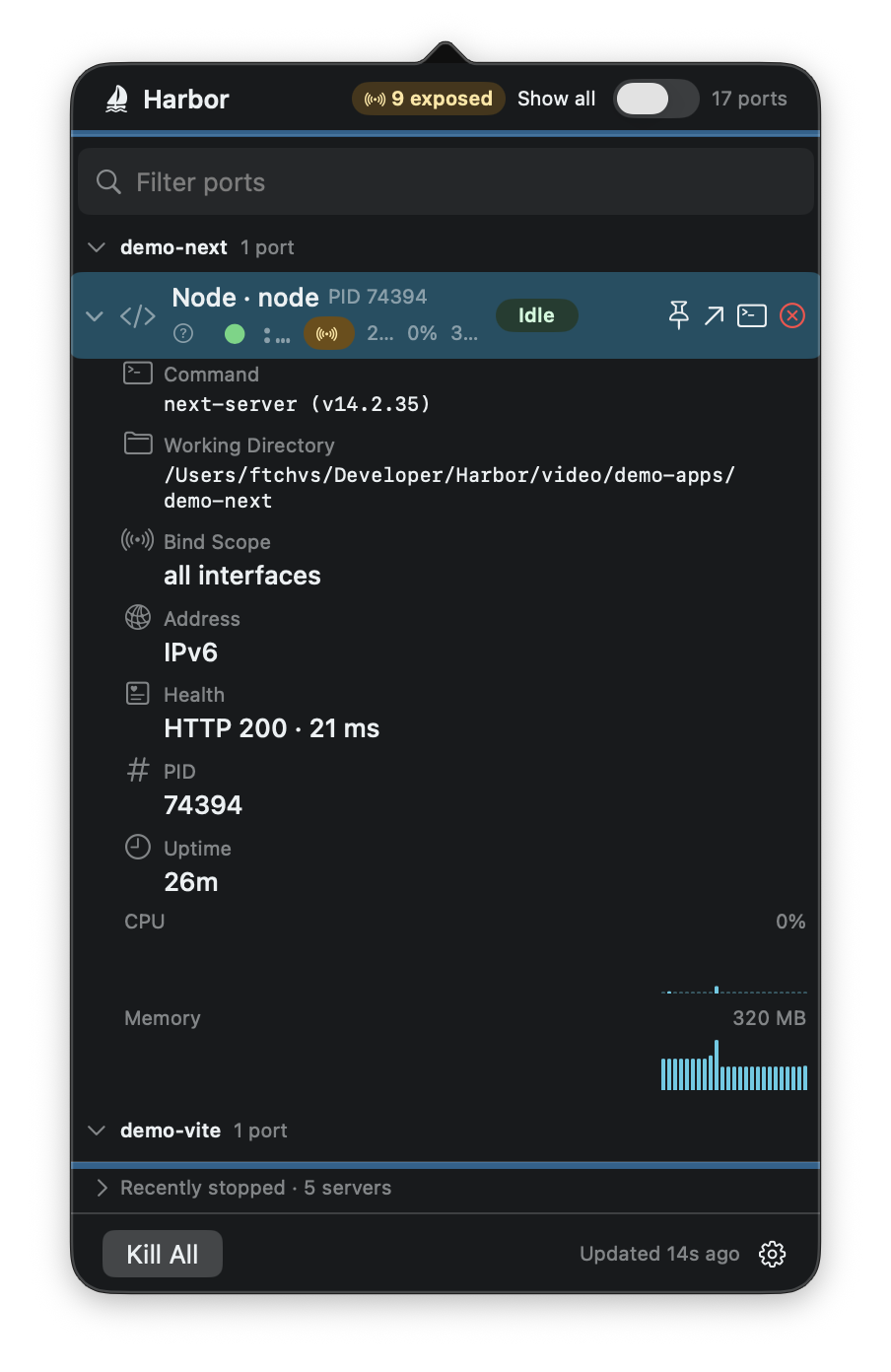This screenshot has height=1372, width=891.
Task: Pin the Node server
Action: (679, 315)
